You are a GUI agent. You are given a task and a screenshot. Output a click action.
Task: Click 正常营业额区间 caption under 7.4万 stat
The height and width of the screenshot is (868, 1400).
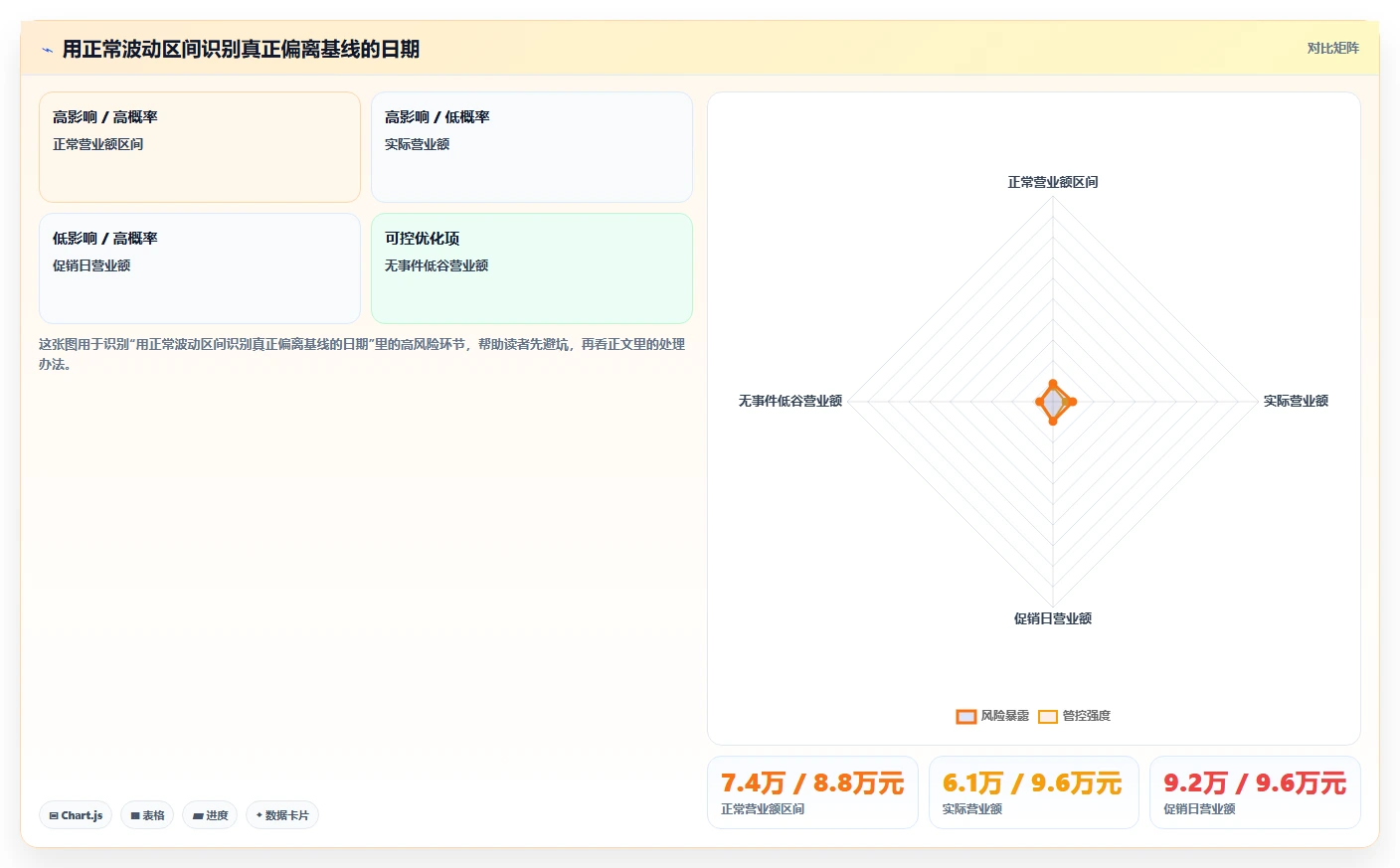coord(763,809)
